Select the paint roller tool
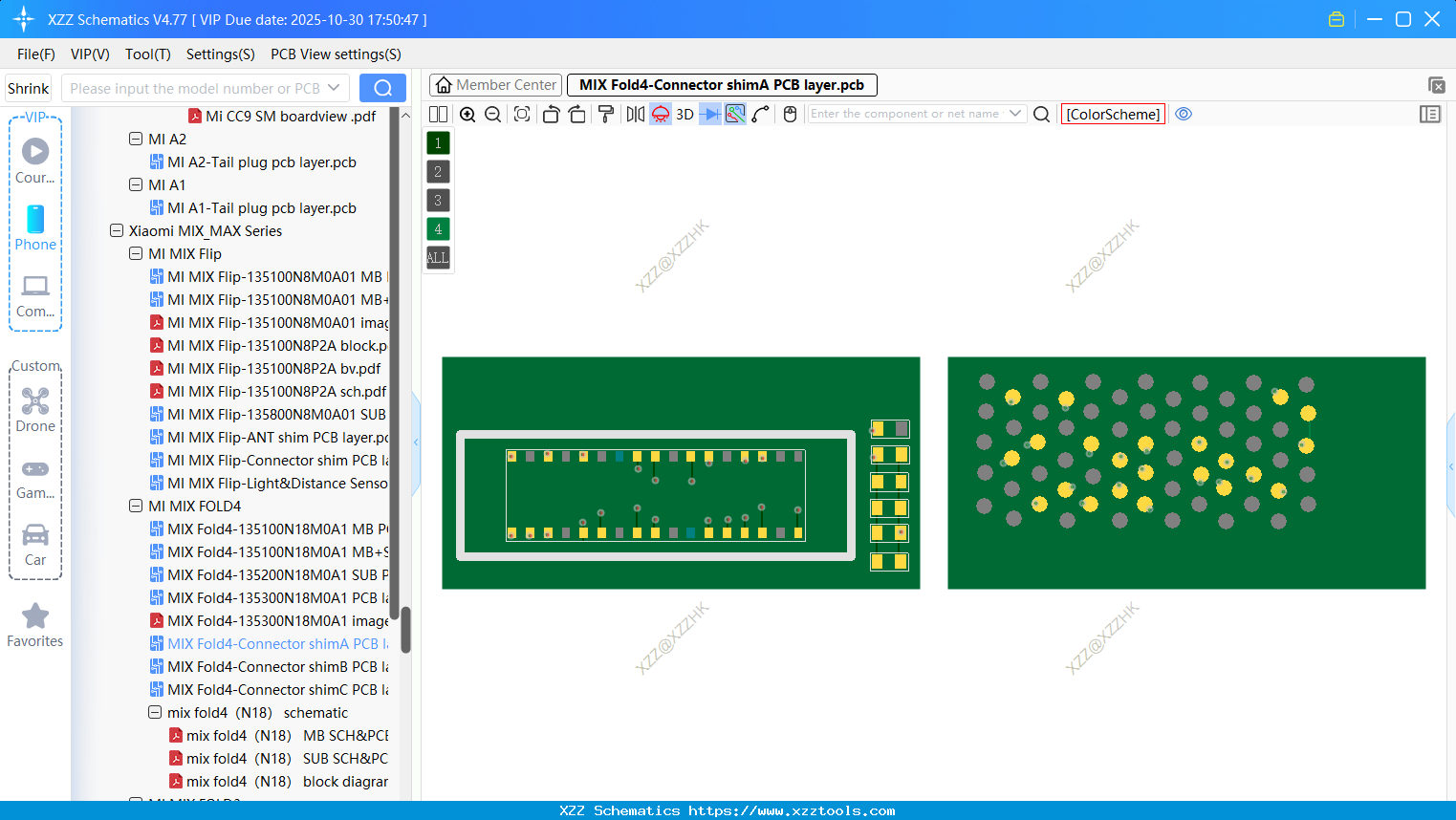This screenshot has width=1456, height=820. (606, 114)
